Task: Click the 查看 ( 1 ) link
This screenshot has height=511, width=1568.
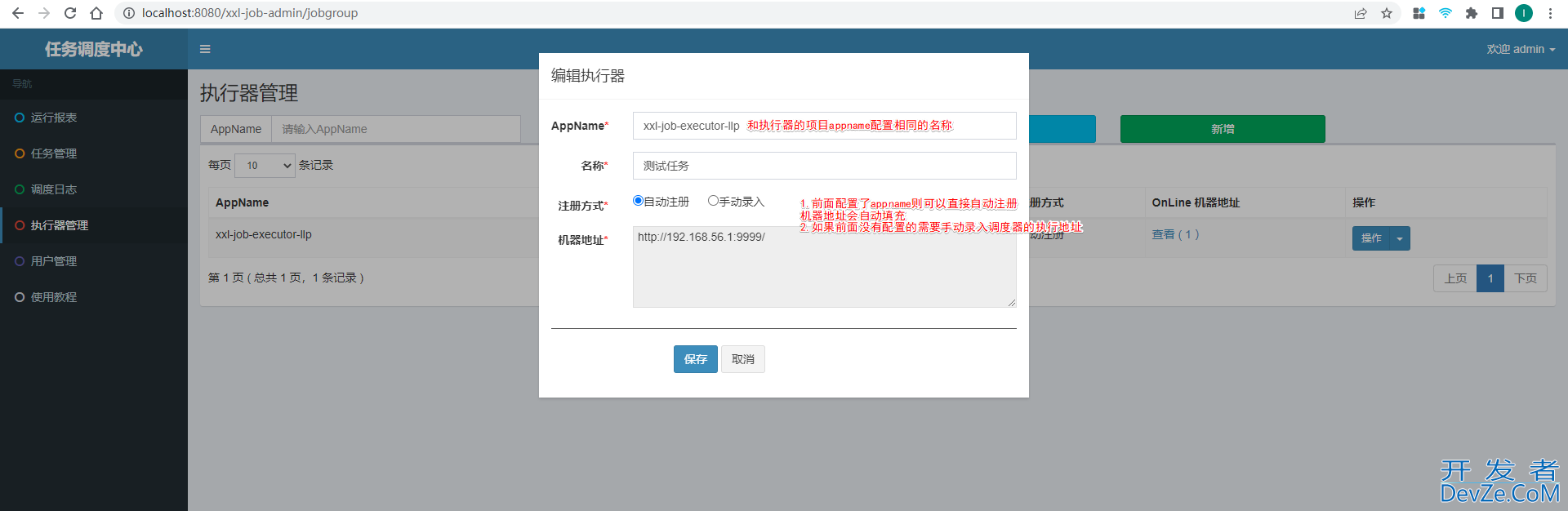Action: pos(1175,234)
